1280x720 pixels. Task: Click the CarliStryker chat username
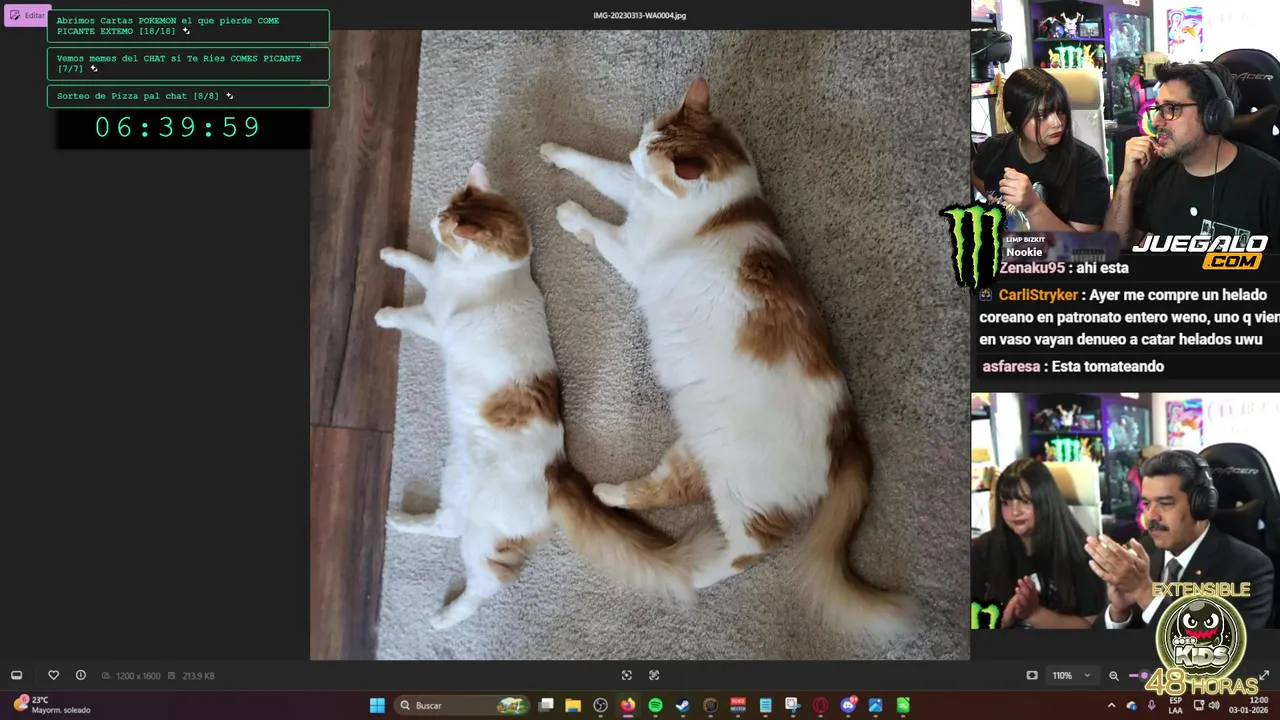pos(1038,295)
